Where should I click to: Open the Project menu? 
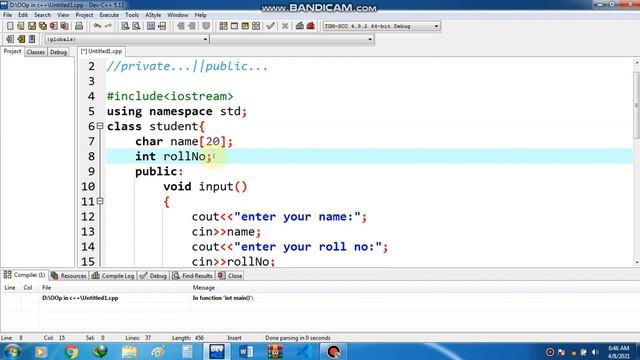(84, 15)
